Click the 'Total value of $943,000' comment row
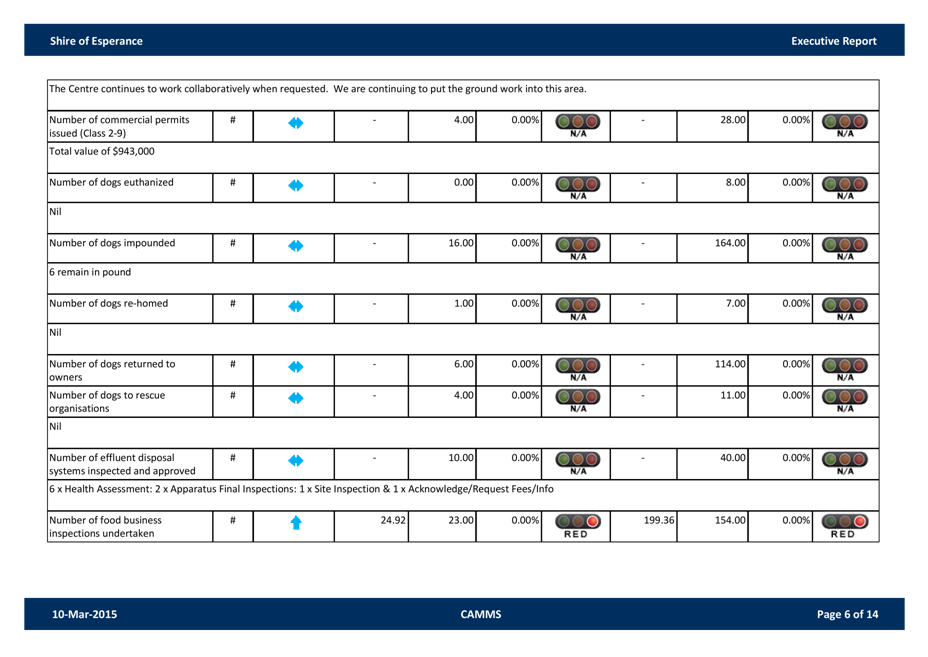This screenshot has height=657, width=928. point(102,152)
